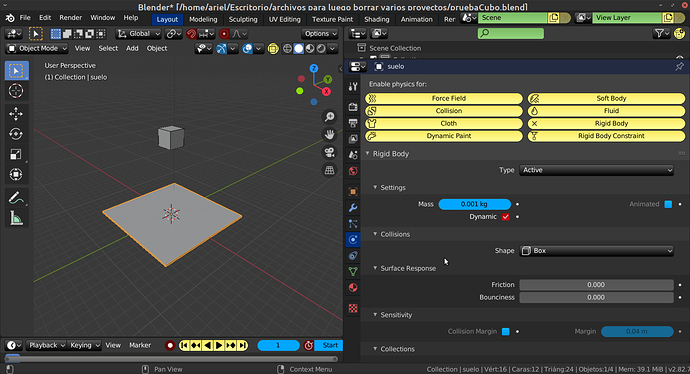Viewport: 690px width, 374px height.
Task: Select the Rotate tool
Action: [x=16, y=134]
